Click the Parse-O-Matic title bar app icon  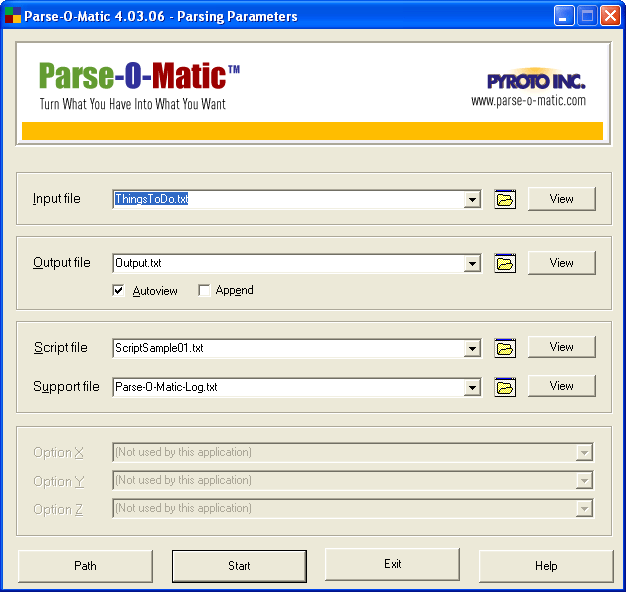13,16
